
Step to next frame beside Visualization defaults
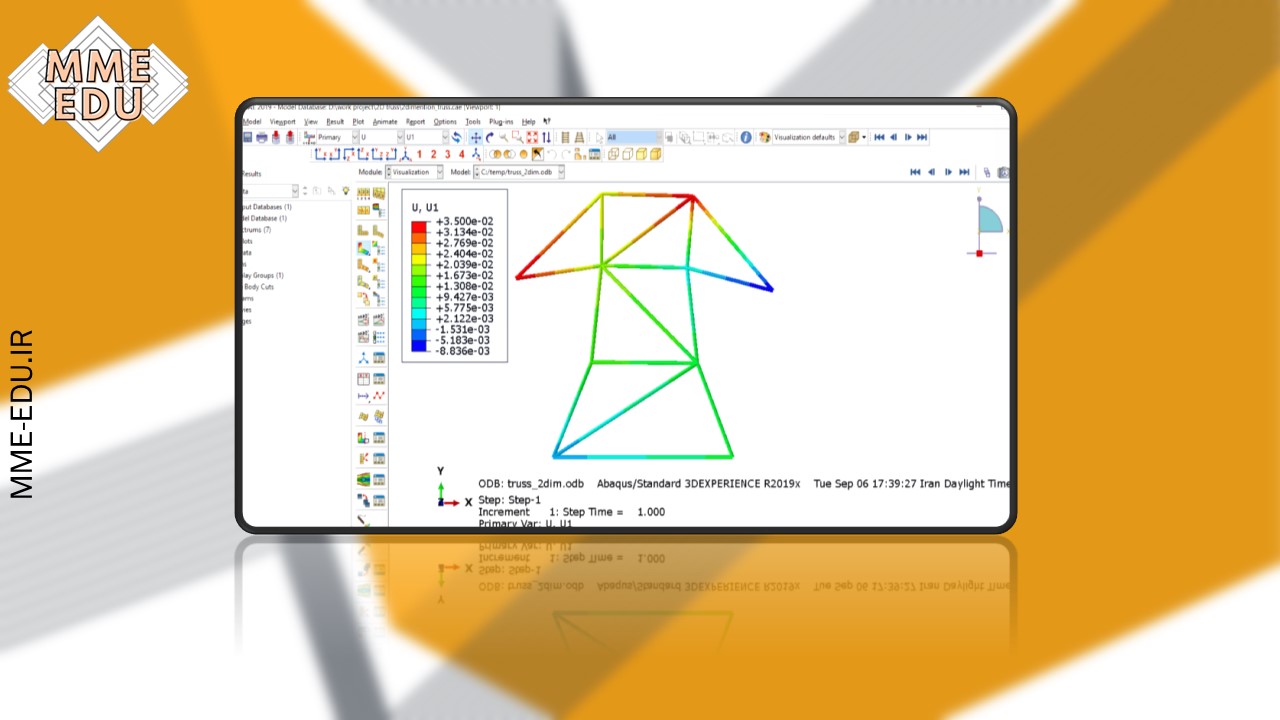tap(908, 137)
